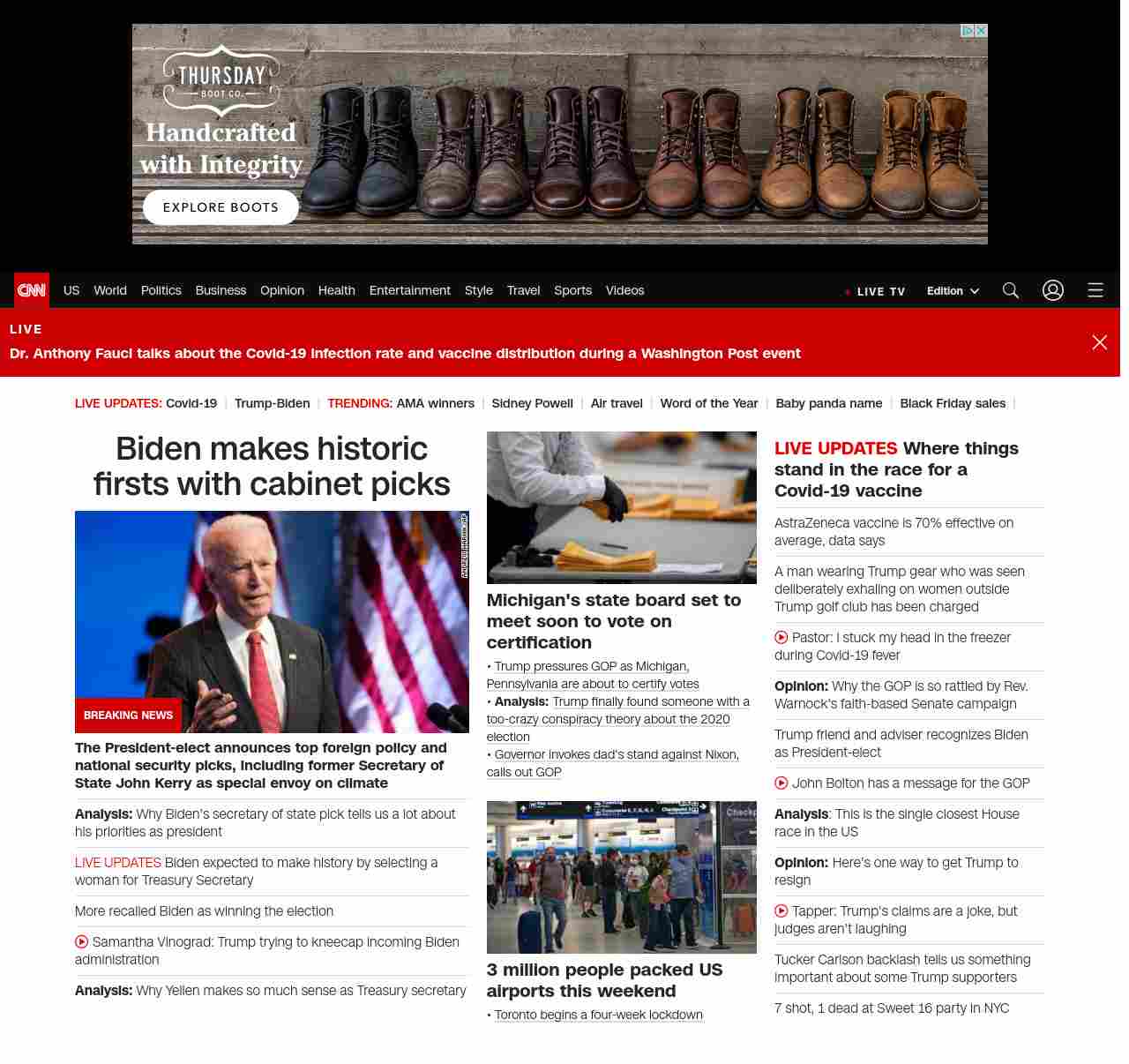Go to the Entertainment section
This screenshot has width=1129, height=1064.
pos(409,290)
